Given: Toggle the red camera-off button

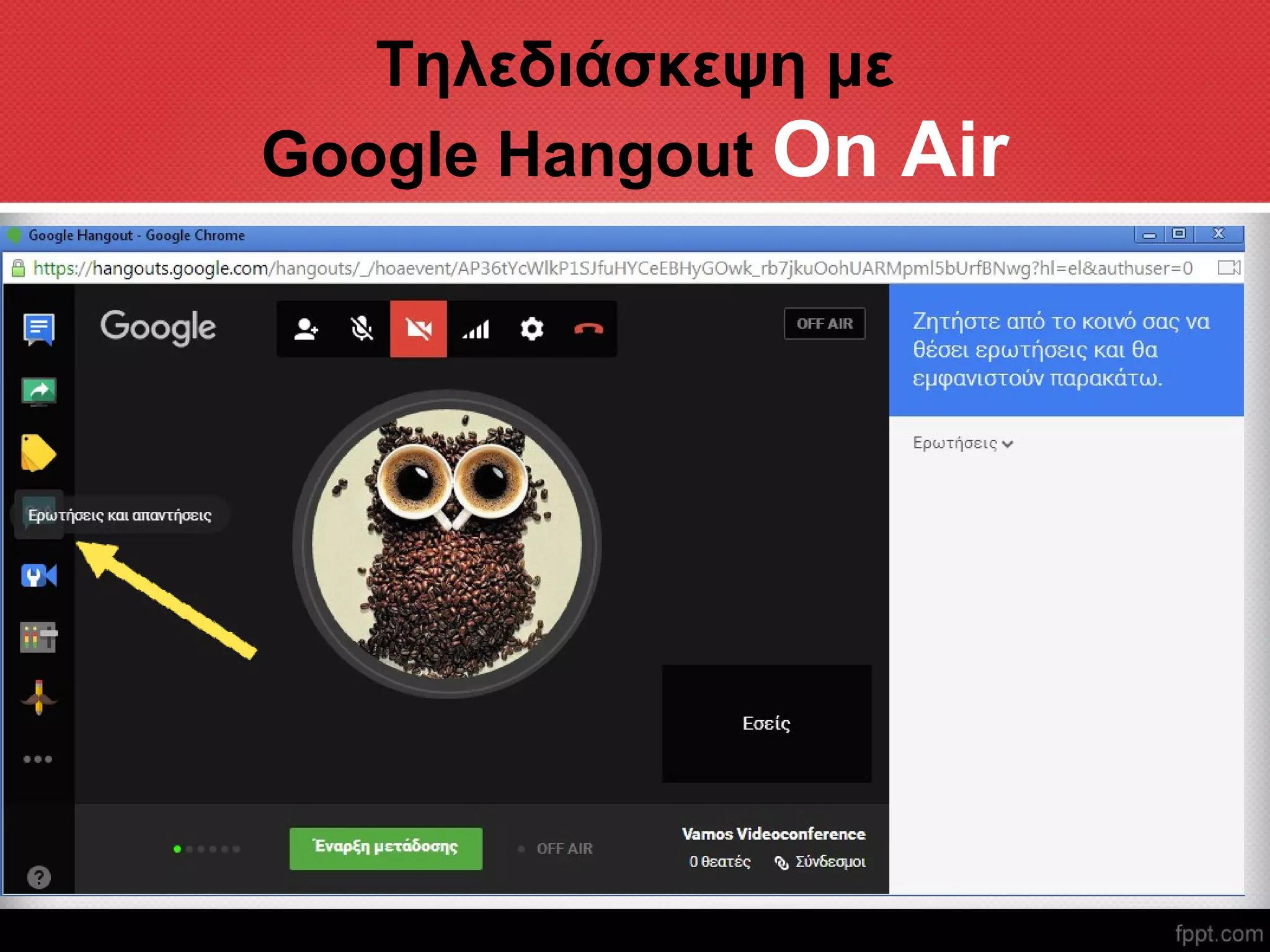Looking at the screenshot, I should [419, 329].
